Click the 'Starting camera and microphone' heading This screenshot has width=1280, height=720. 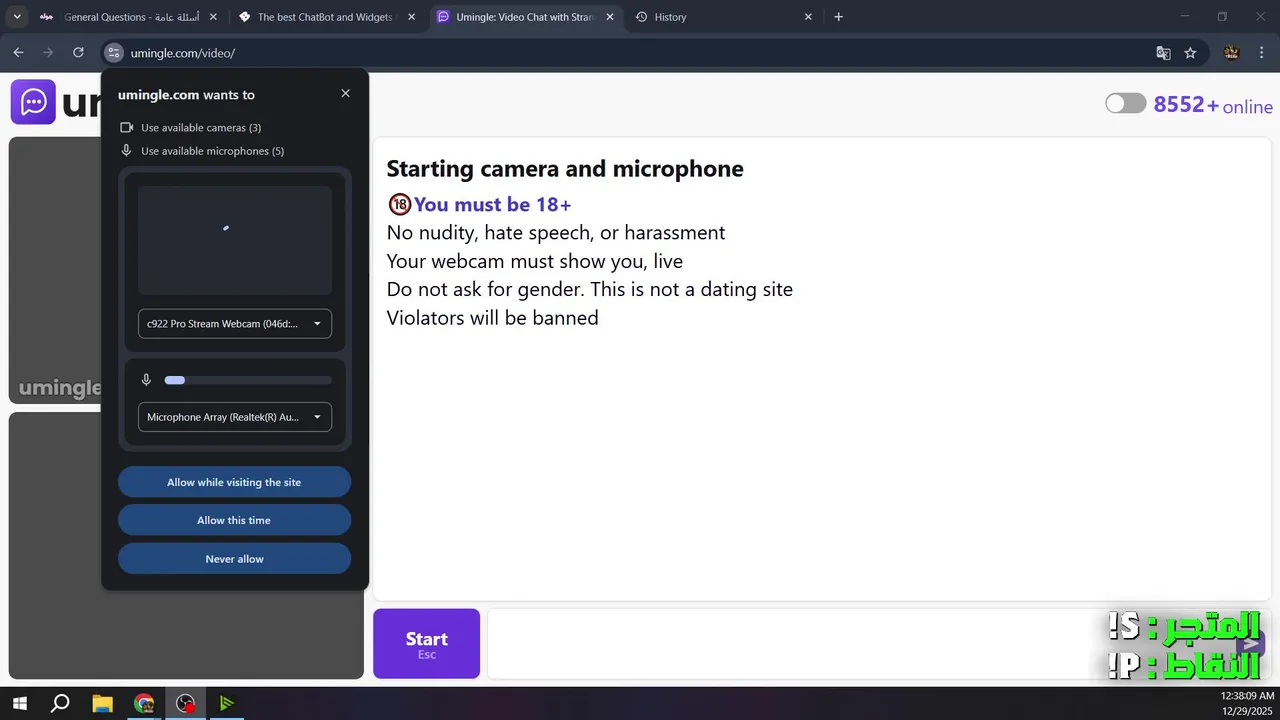click(565, 169)
